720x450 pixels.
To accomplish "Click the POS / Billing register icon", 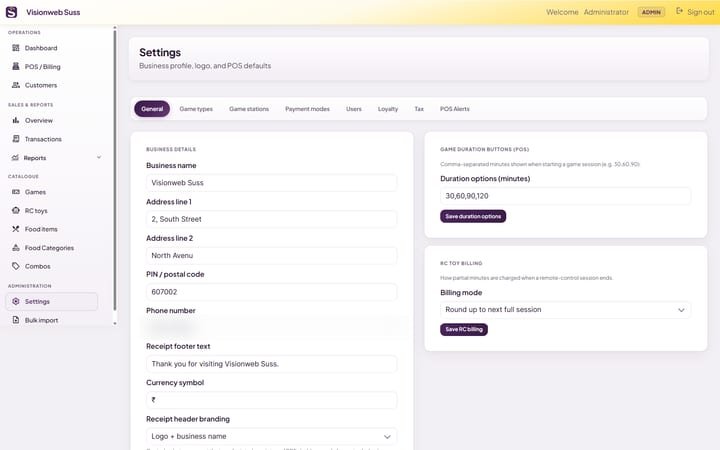I will pyautogui.click(x=16, y=66).
